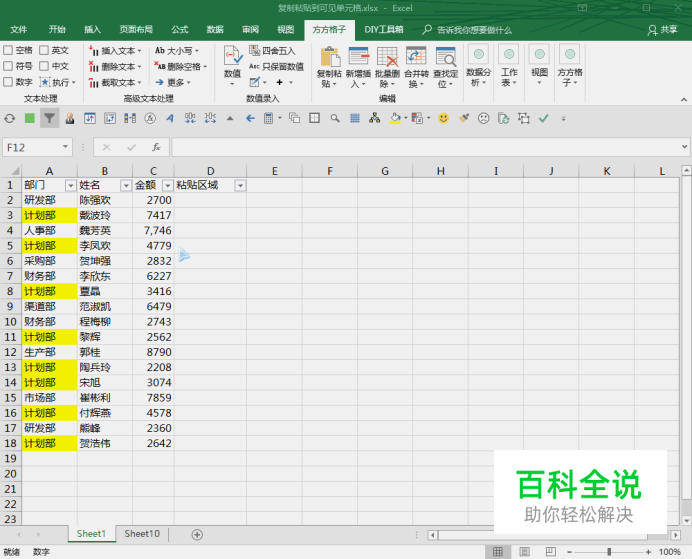Toggle the filter funnel icon
Screen dimensions: 692x559
coord(49,118)
